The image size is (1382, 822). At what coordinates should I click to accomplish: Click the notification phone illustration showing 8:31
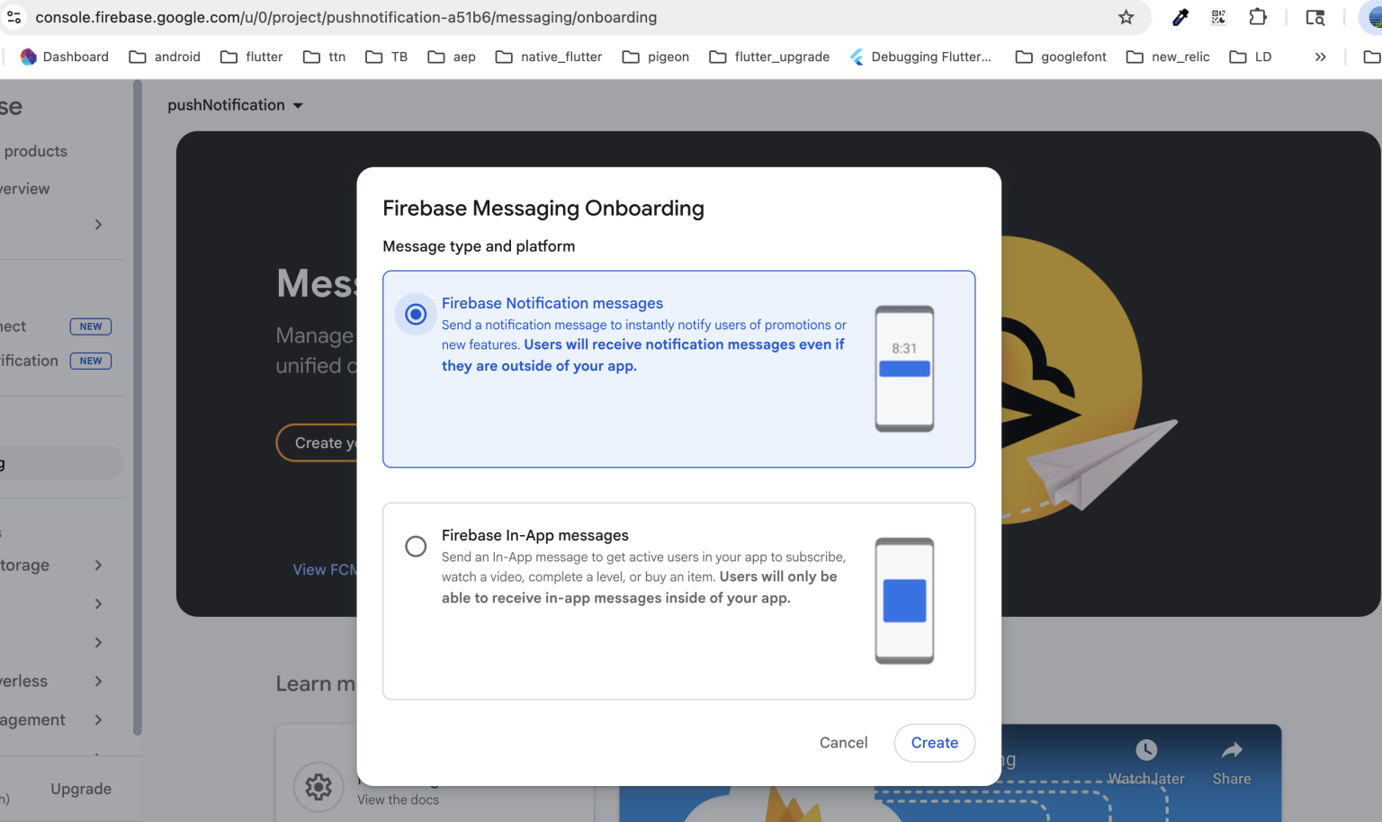[x=904, y=368]
